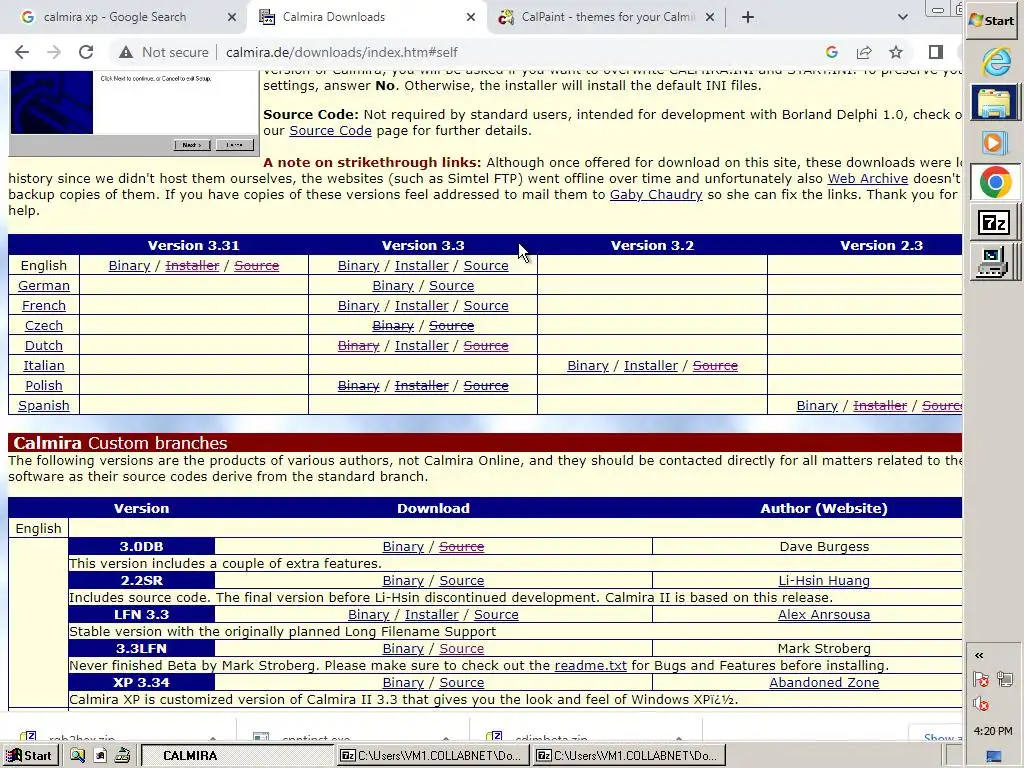
Task: Click Chrome icon in side taskbar
Action: point(995,182)
